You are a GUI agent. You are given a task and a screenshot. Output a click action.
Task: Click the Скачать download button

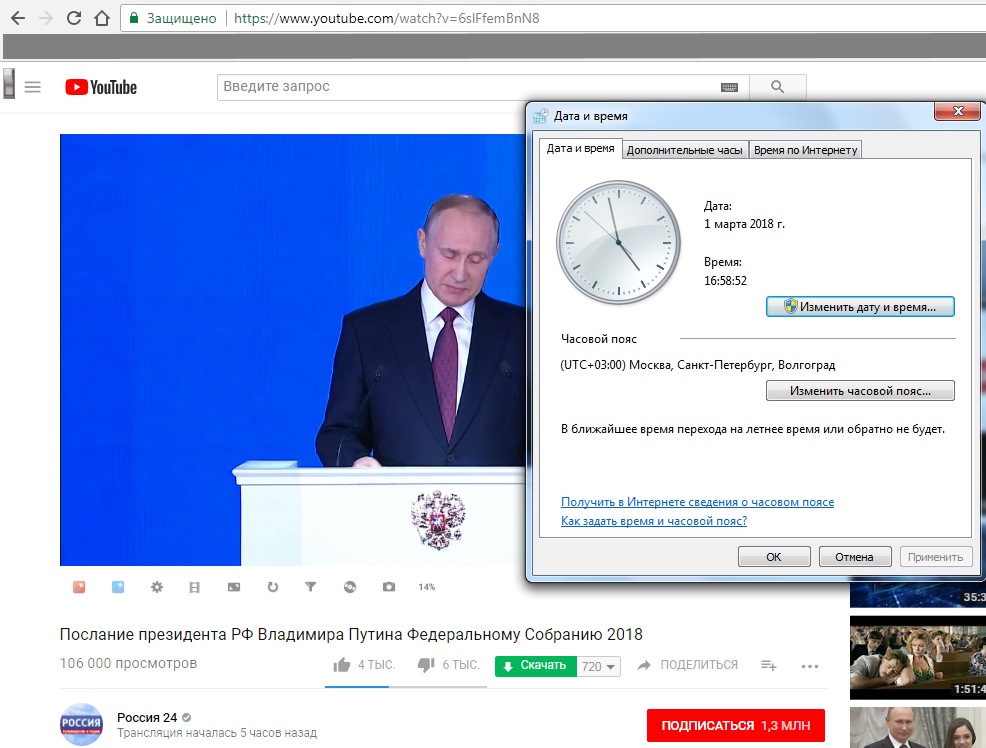pyautogui.click(x=536, y=666)
